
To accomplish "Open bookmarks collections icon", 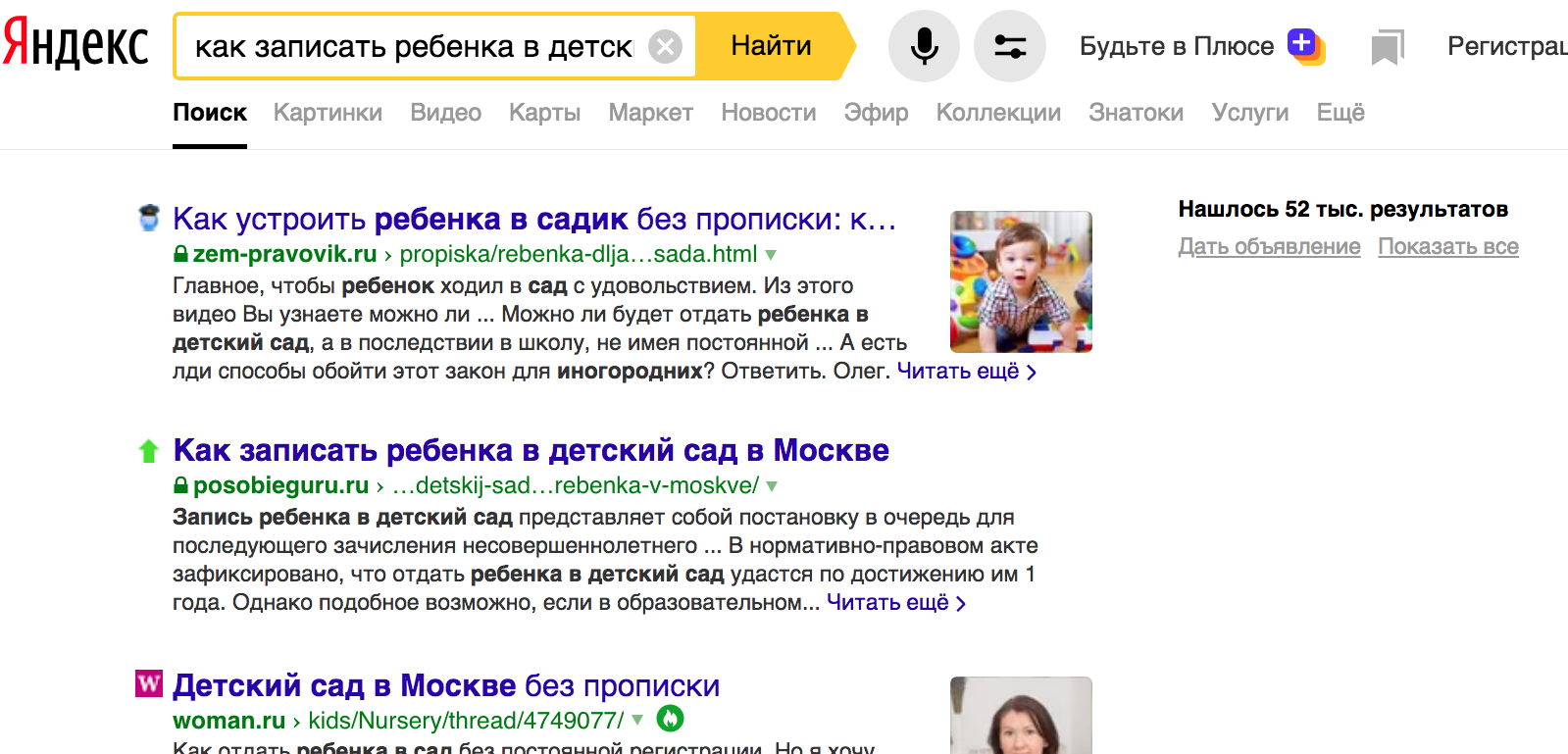I will pos(1387,47).
